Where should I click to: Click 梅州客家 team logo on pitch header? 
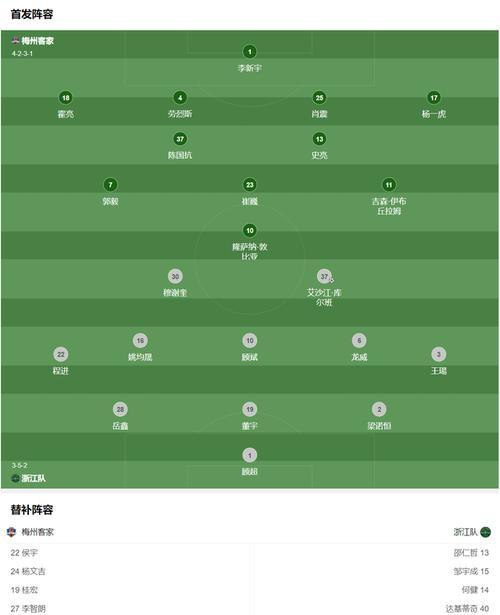point(16,40)
